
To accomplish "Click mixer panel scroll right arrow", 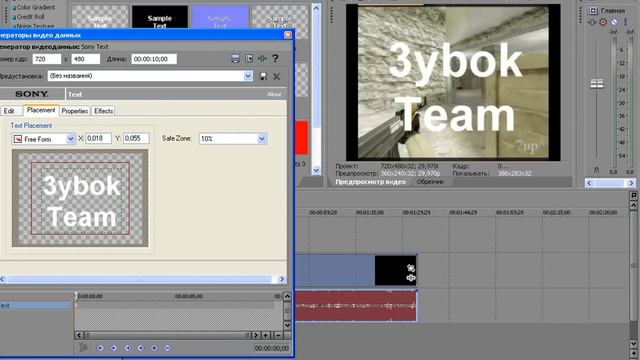I will tap(631, 183).
